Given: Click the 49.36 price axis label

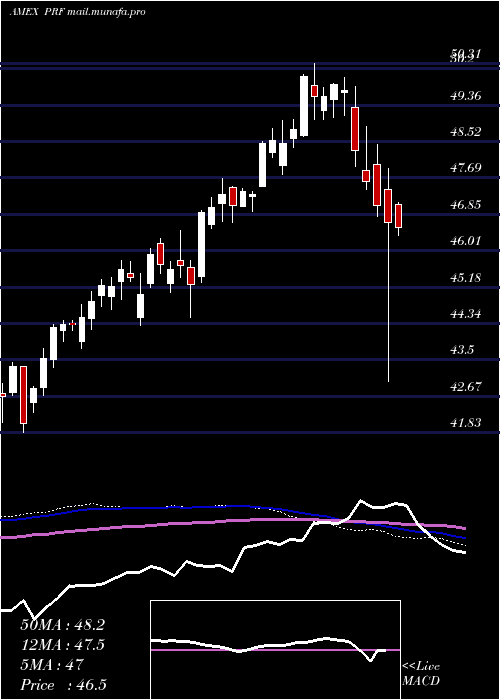Looking at the screenshot, I should 466,96.
